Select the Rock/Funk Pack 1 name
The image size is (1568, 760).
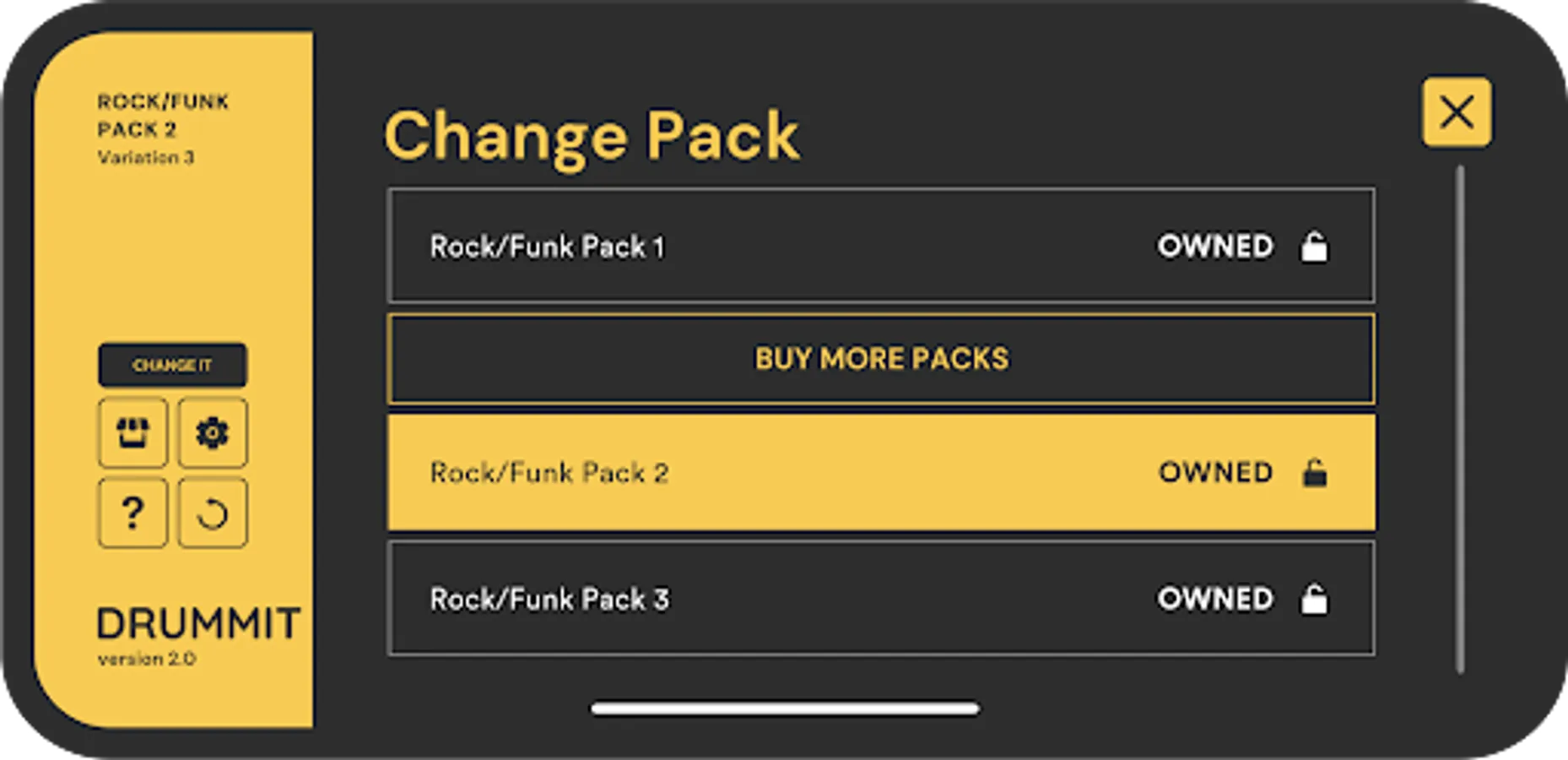[x=547, y=247]
